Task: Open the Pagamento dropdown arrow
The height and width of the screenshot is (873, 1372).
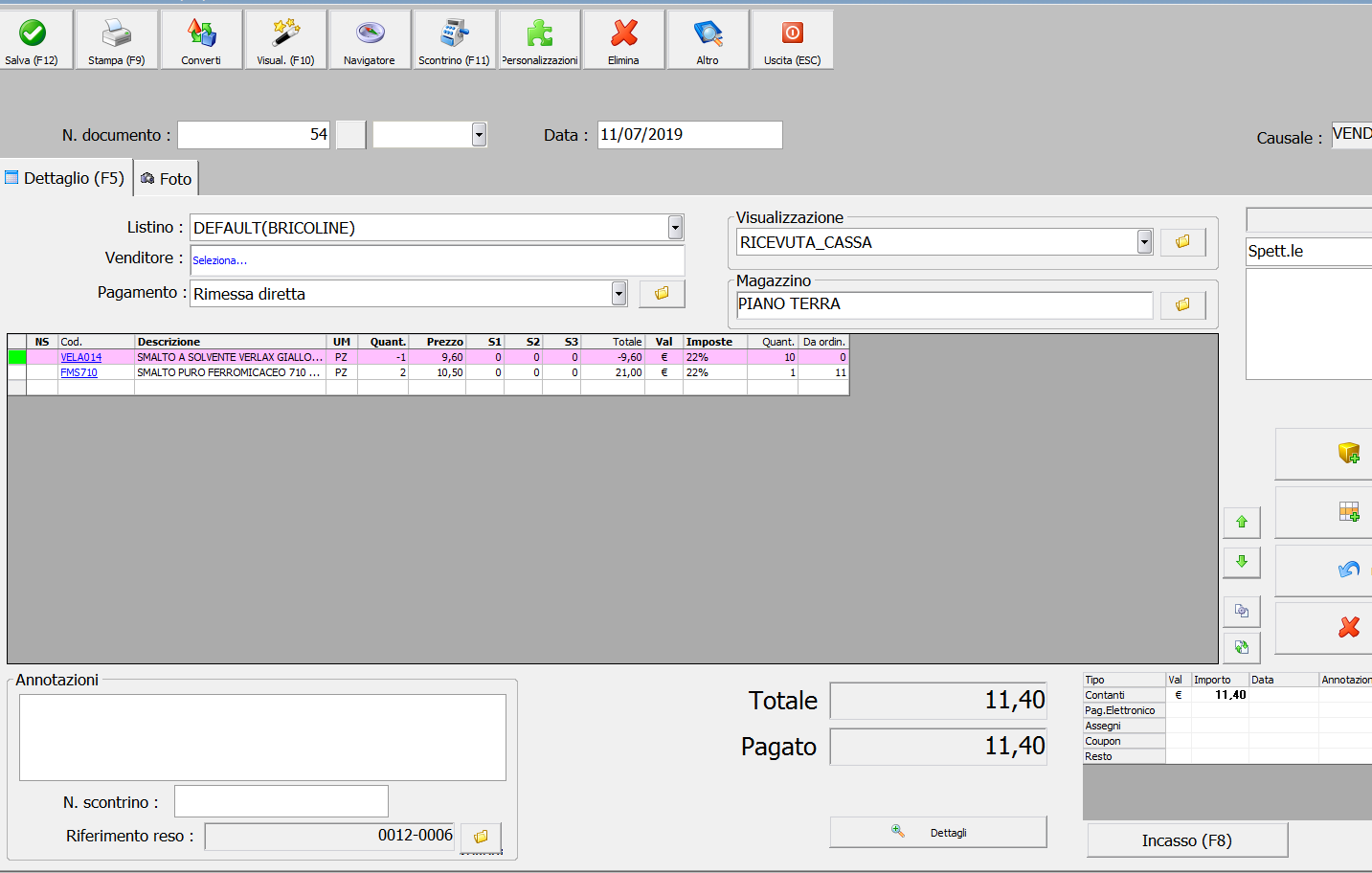Action: [x=619, y=294]
